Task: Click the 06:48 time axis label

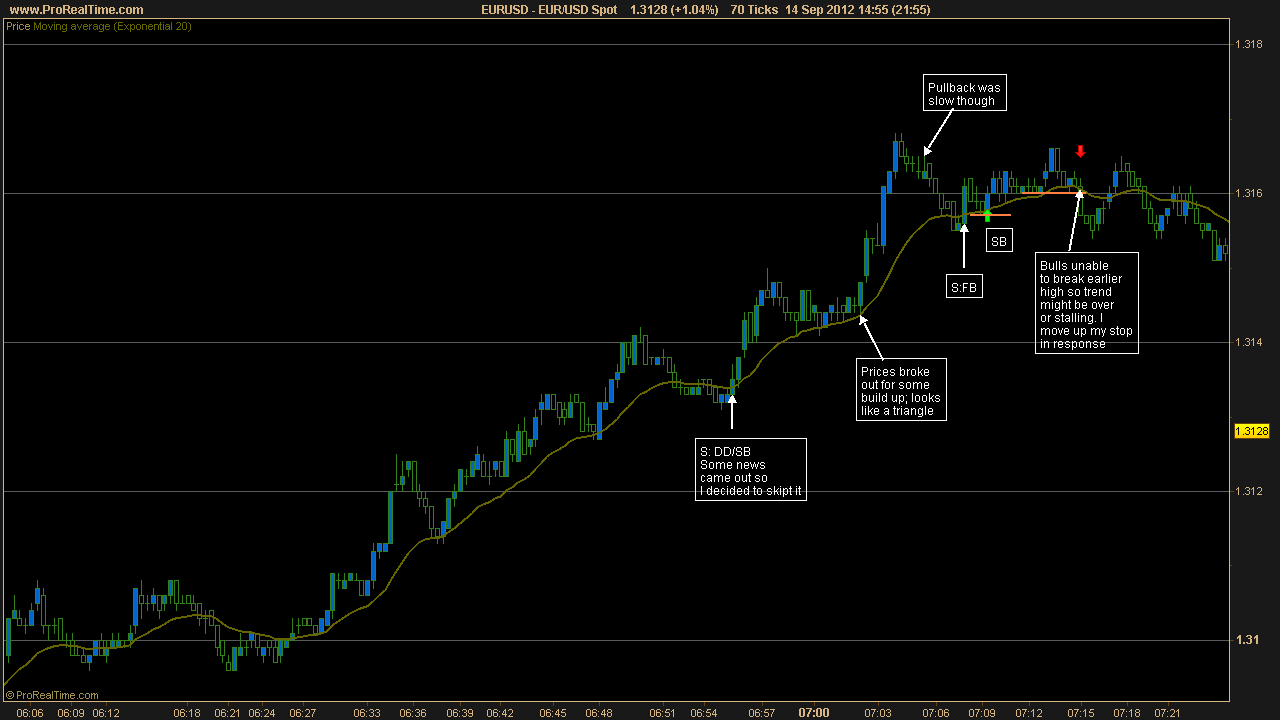Action: point(599,713)
